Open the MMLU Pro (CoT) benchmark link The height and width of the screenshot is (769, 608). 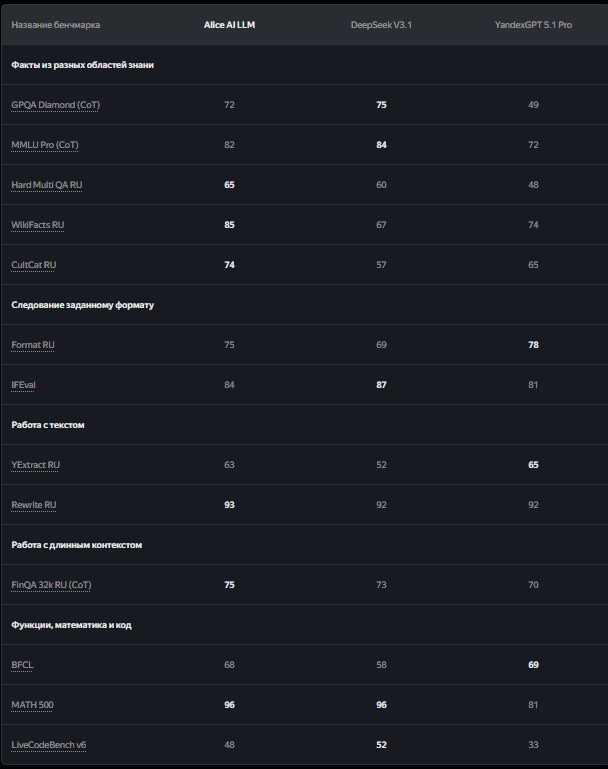pos(44,145)
